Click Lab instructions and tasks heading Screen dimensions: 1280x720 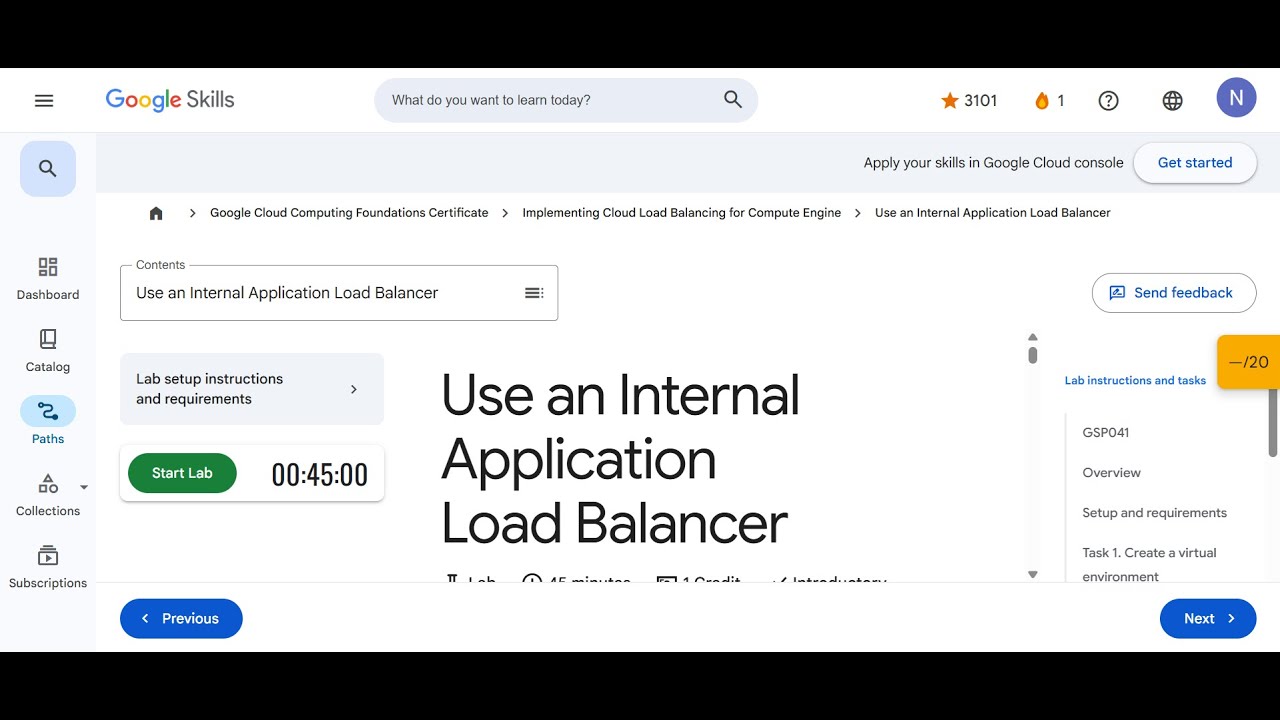pyautogui.click(x=1135, y=381)
